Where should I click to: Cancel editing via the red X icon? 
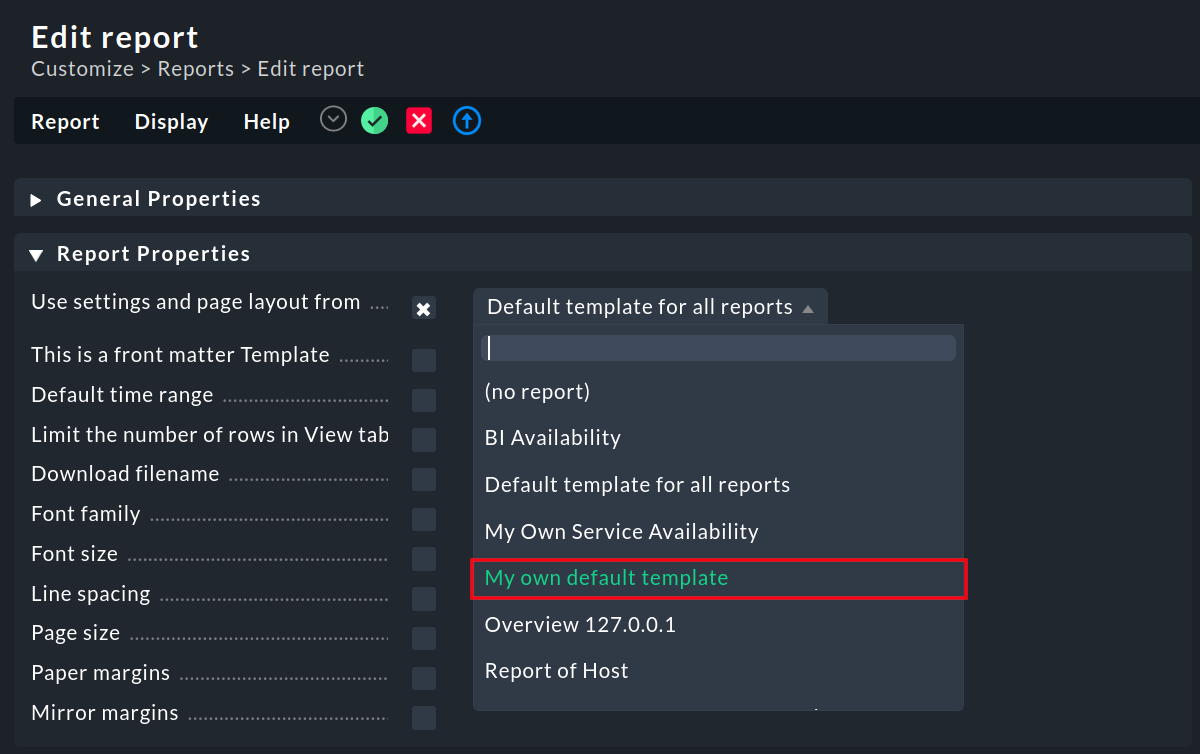coord(419,120)
